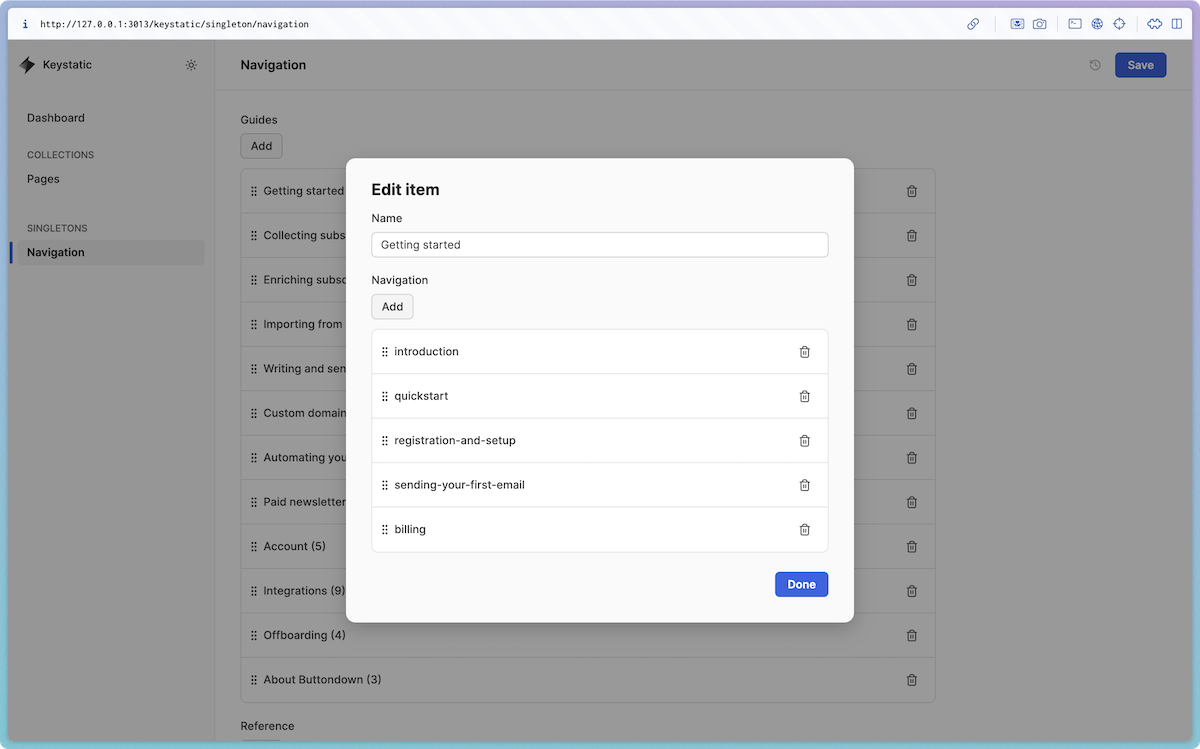Remove sending-your-first-email using its trash icon
Screen dimensions: 1200x749
click(x=805, y=485)
